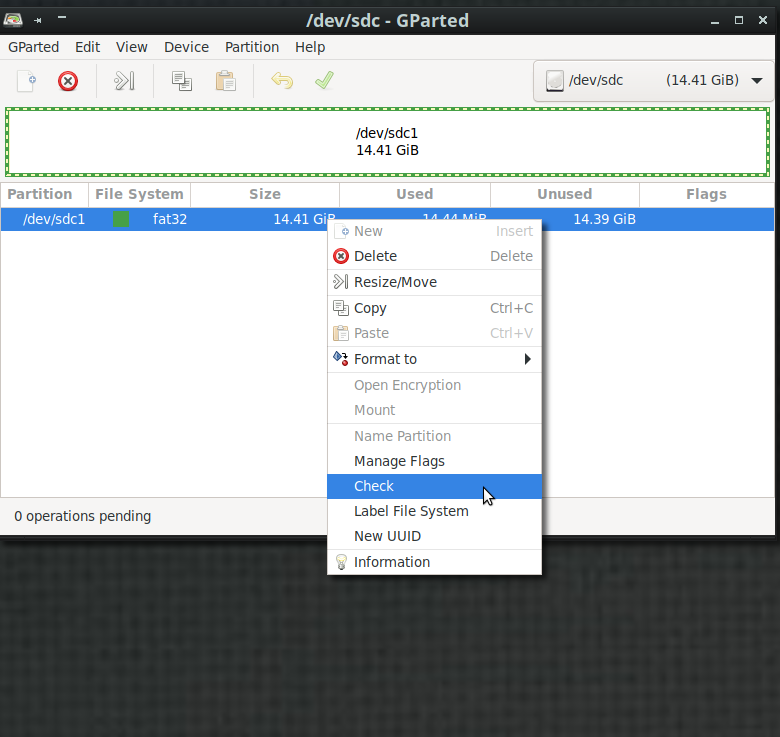Click the File System column header
Screen dimensions: 780x737
(x=139, y=194)
